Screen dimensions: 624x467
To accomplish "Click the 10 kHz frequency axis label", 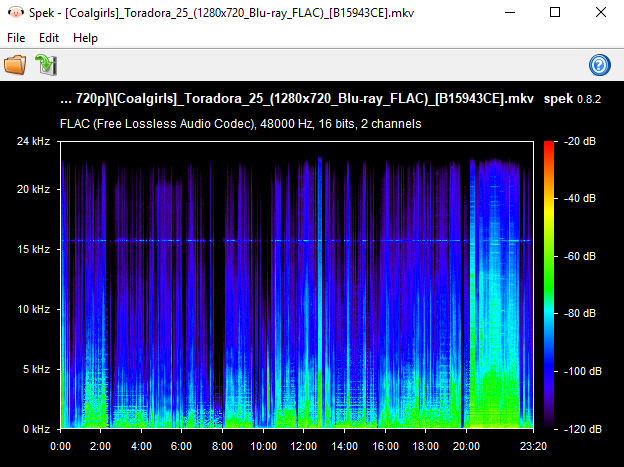I will 33,309.
